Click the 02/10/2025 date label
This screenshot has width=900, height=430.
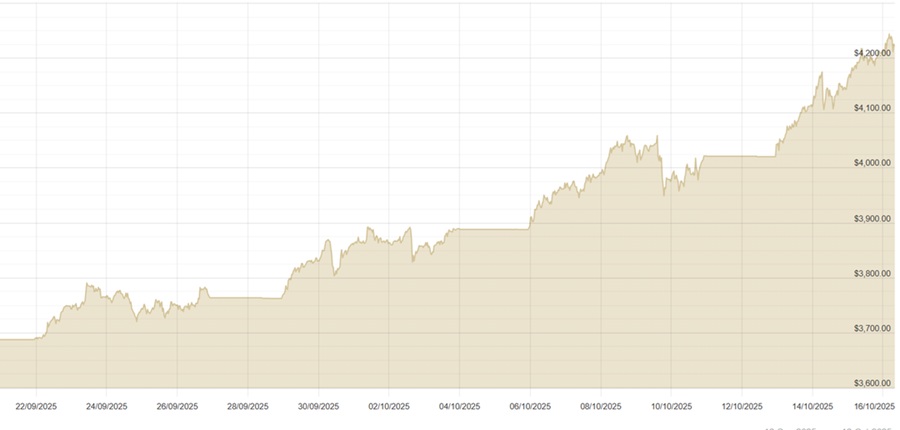tap(389, 406)
